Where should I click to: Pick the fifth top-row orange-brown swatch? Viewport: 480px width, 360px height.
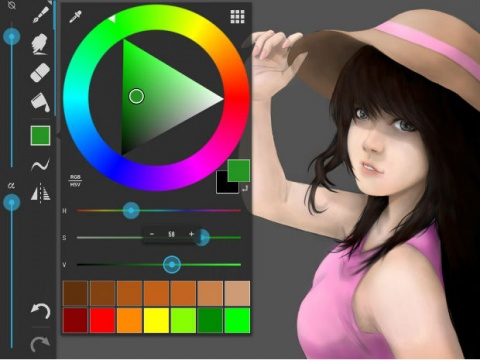tap(183, 293)
